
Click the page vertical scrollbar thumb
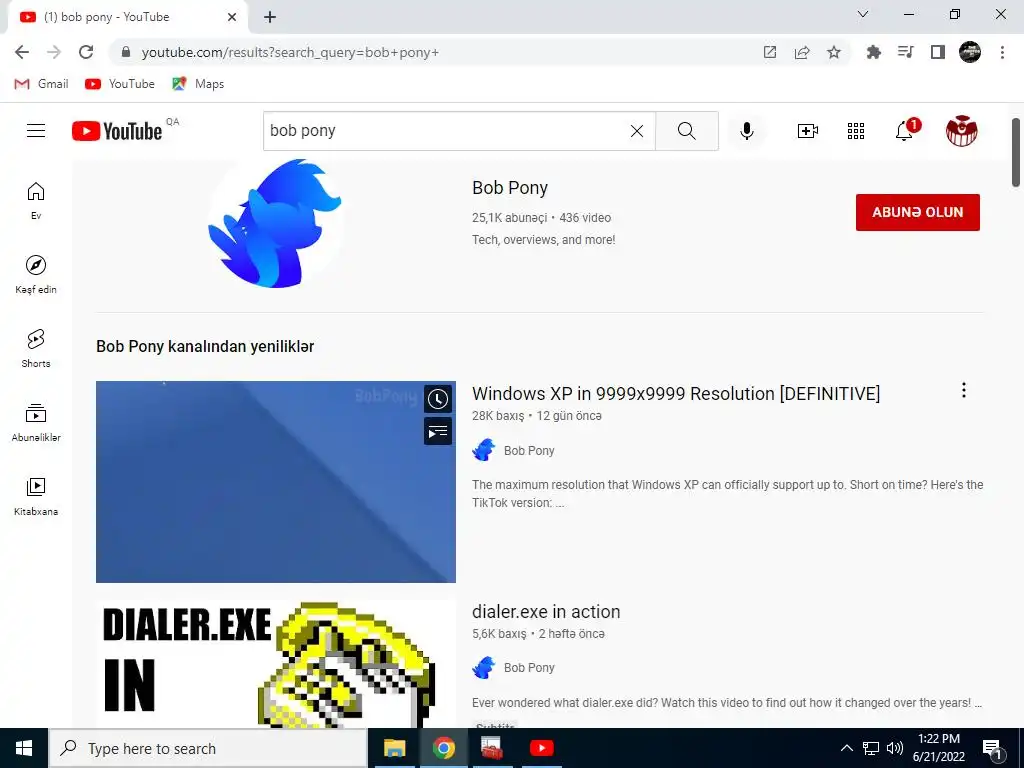[1016, 152]
